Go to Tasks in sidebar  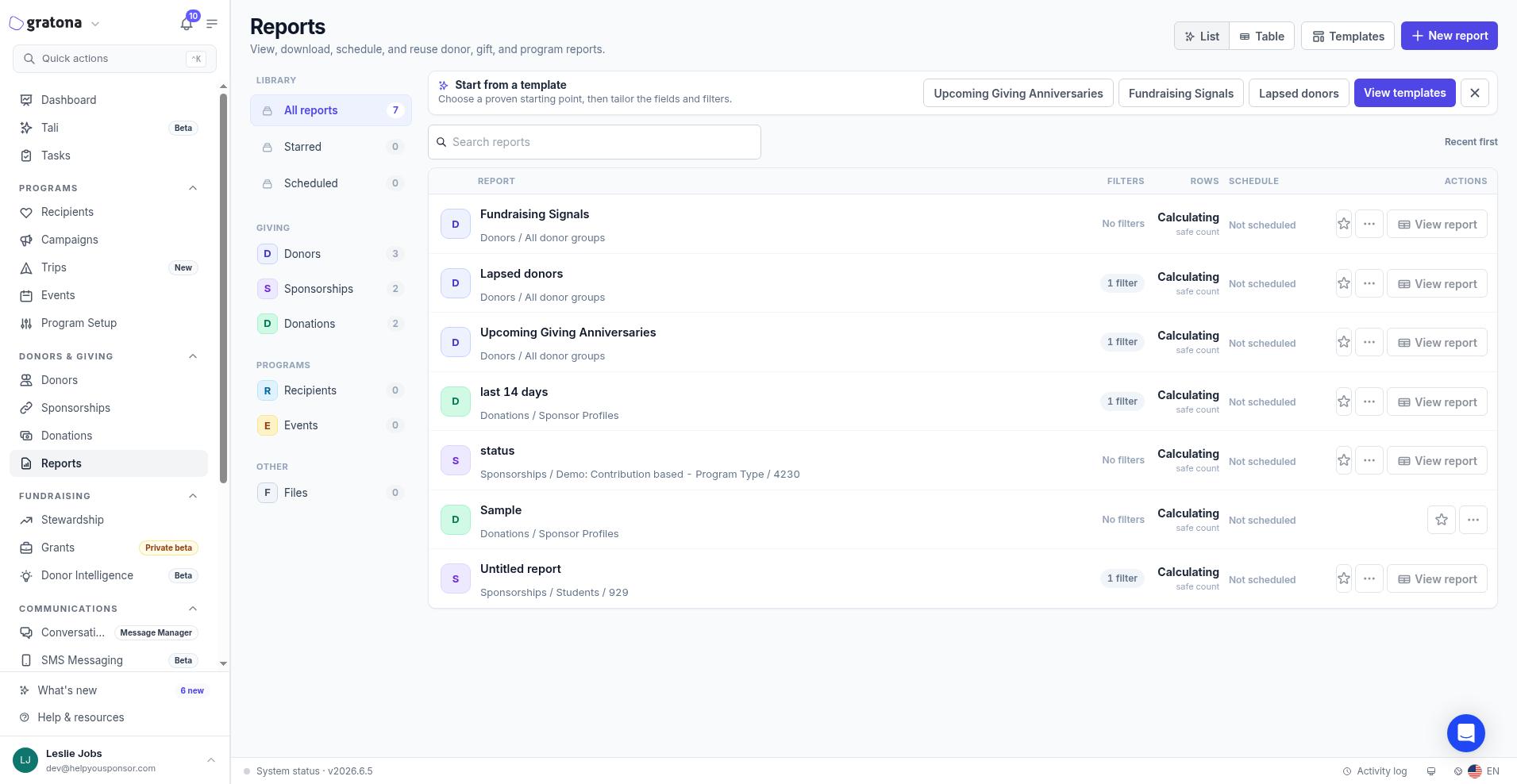click(109, 156)
